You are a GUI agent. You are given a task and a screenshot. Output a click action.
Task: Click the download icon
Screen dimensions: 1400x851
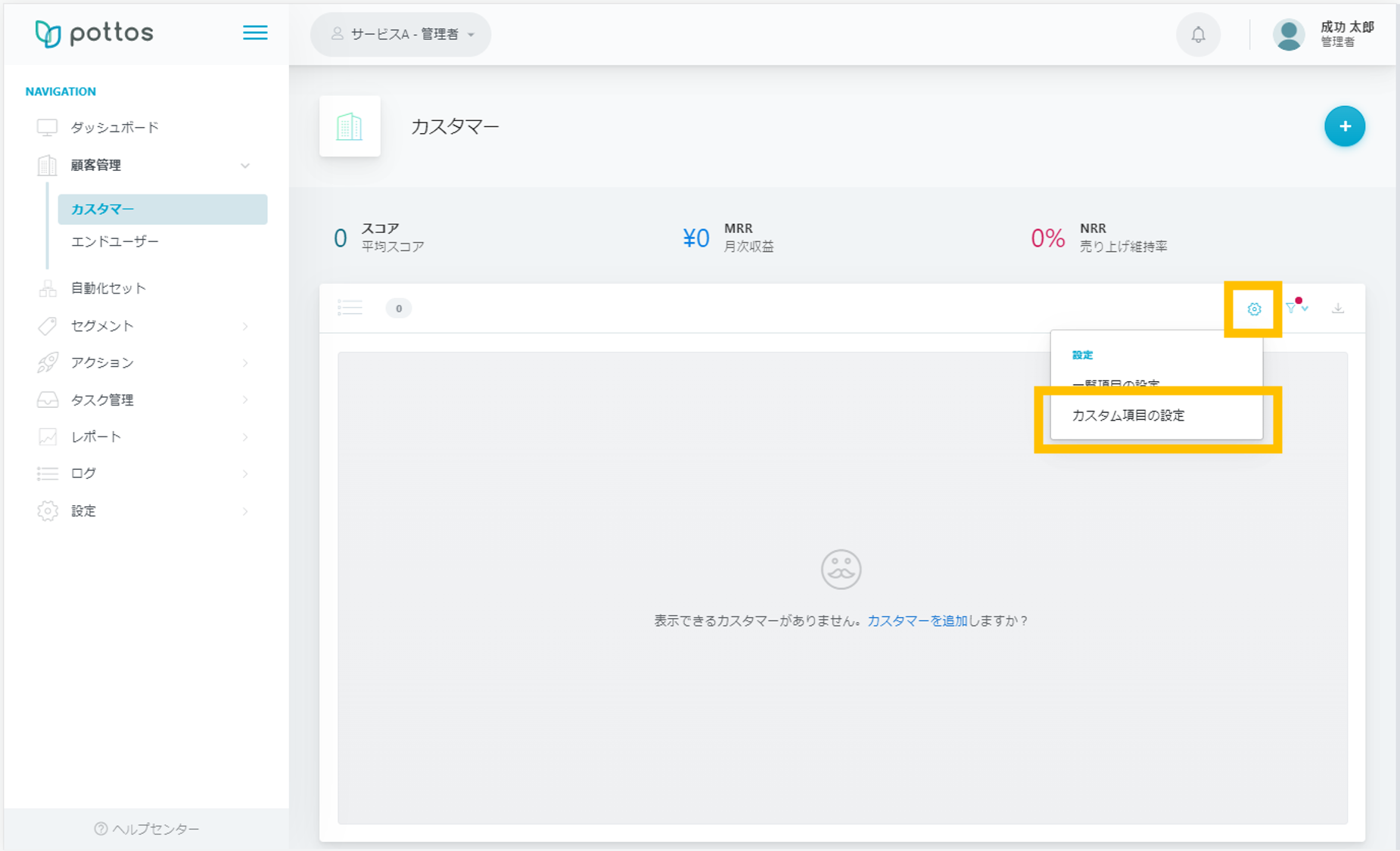[x=1338, y=308]
